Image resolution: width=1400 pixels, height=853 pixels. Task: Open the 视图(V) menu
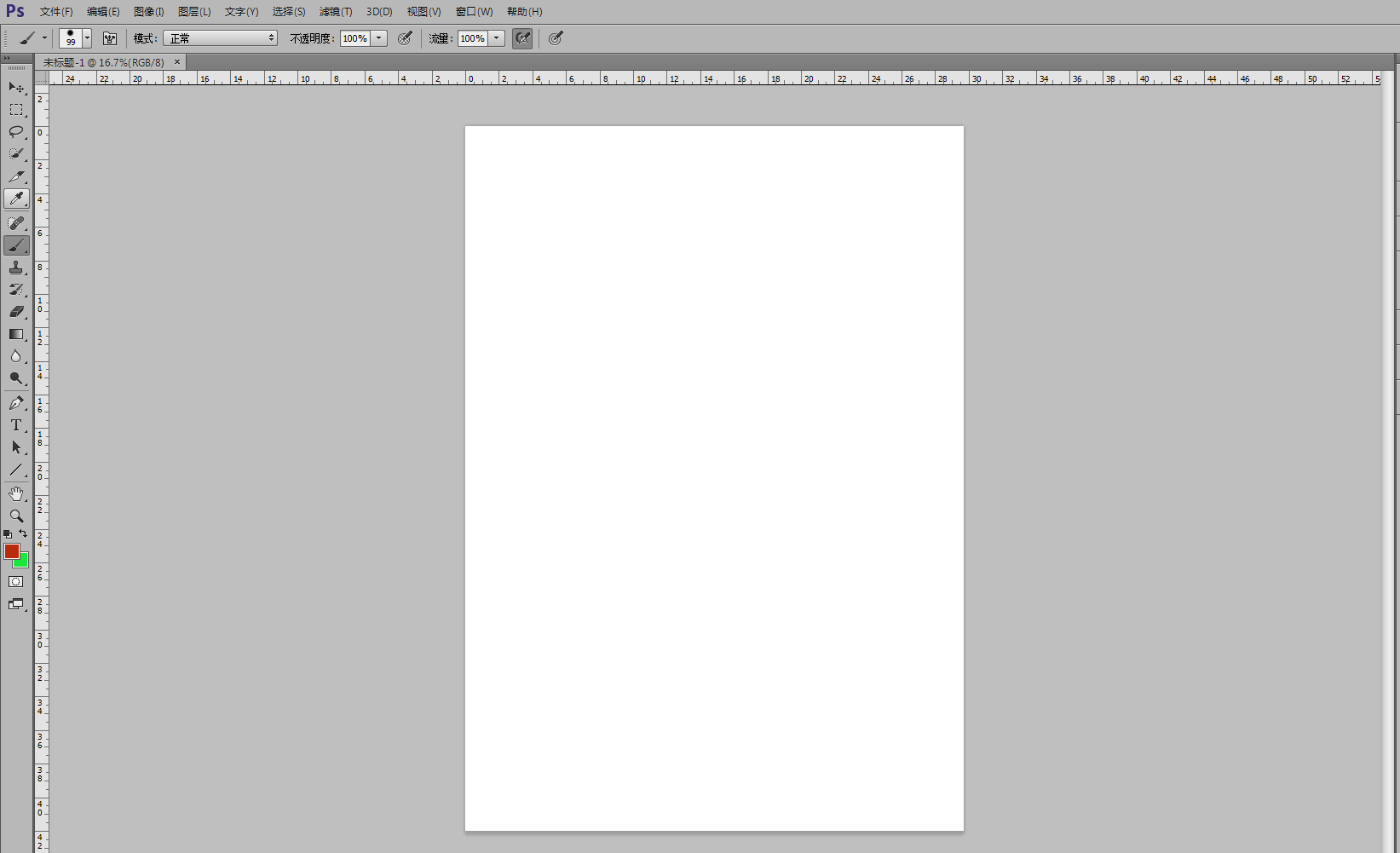point(423,12)
